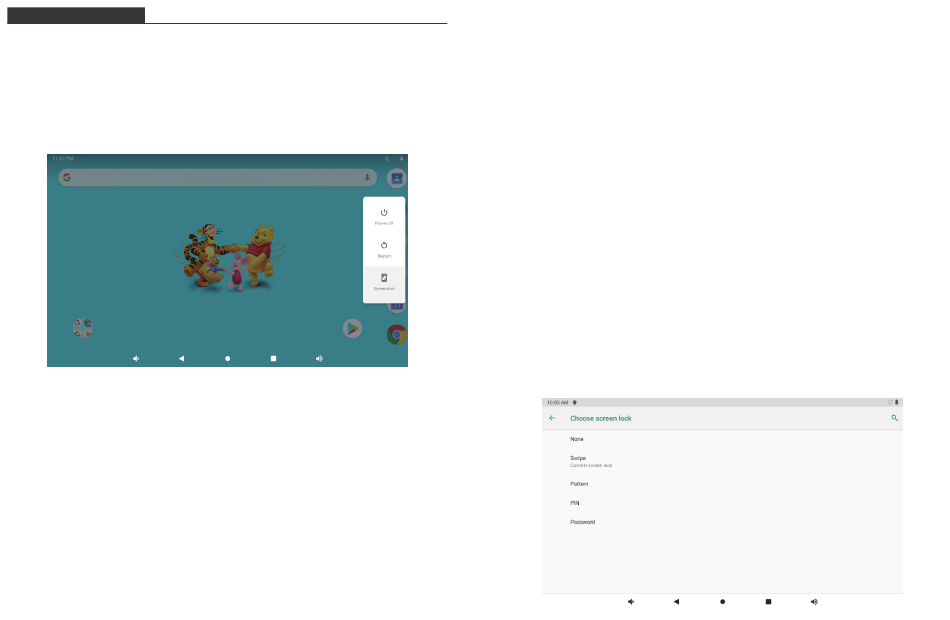The width and height of the screenshot is (950, 620).
Task: Select Password screen lock option
Action: (722, 522)
